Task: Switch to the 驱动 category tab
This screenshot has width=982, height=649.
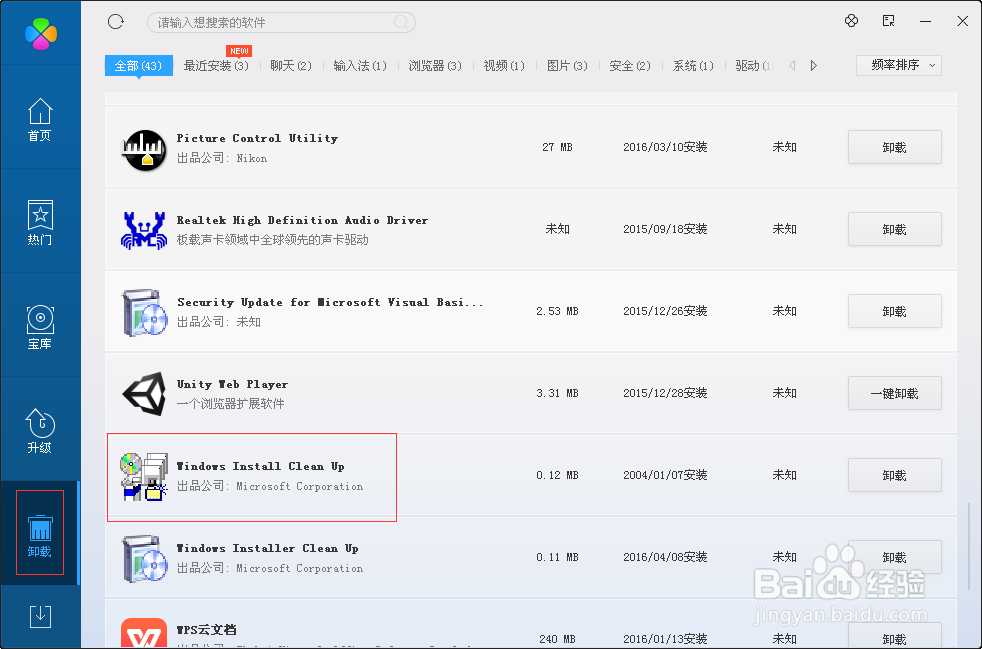Action: coord(754,66)
